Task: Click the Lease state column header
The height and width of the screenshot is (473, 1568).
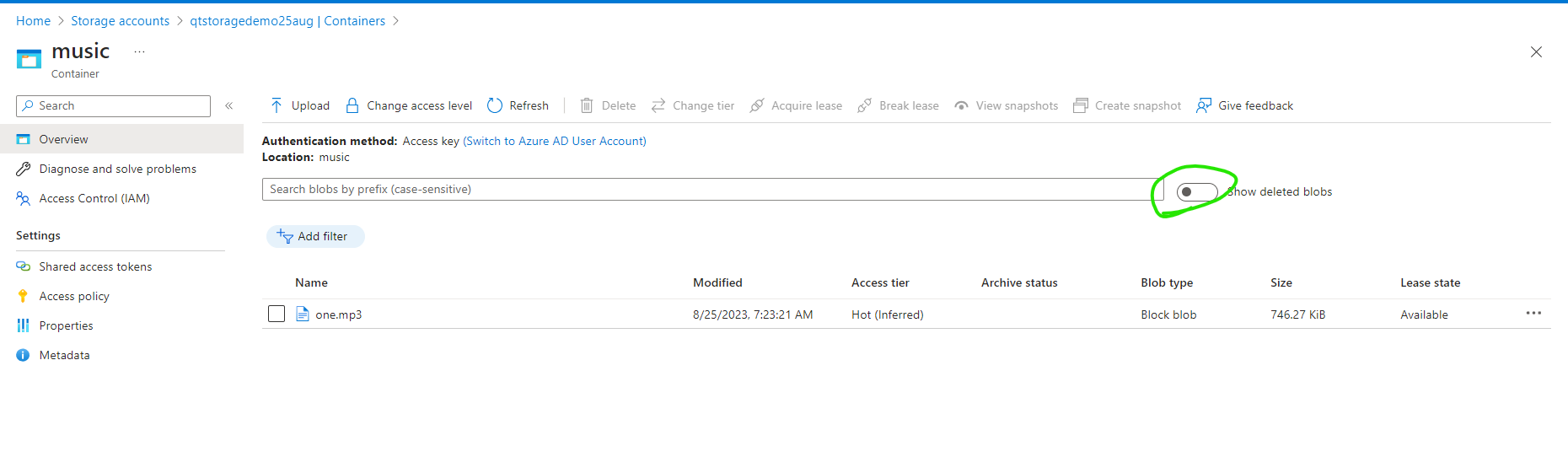Action: pos(1430,282)
